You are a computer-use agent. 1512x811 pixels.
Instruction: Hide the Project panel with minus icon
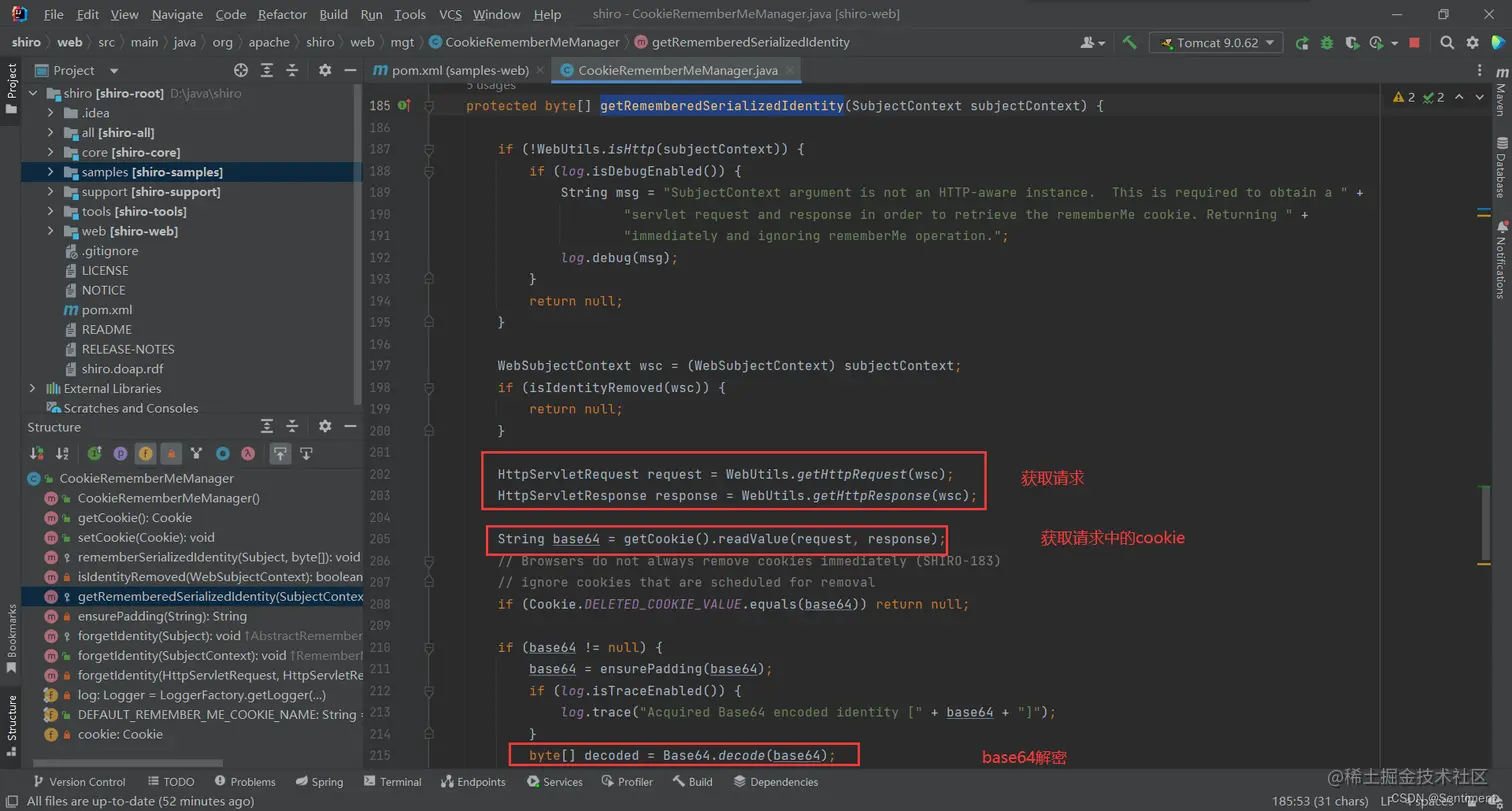coord(350,70)
